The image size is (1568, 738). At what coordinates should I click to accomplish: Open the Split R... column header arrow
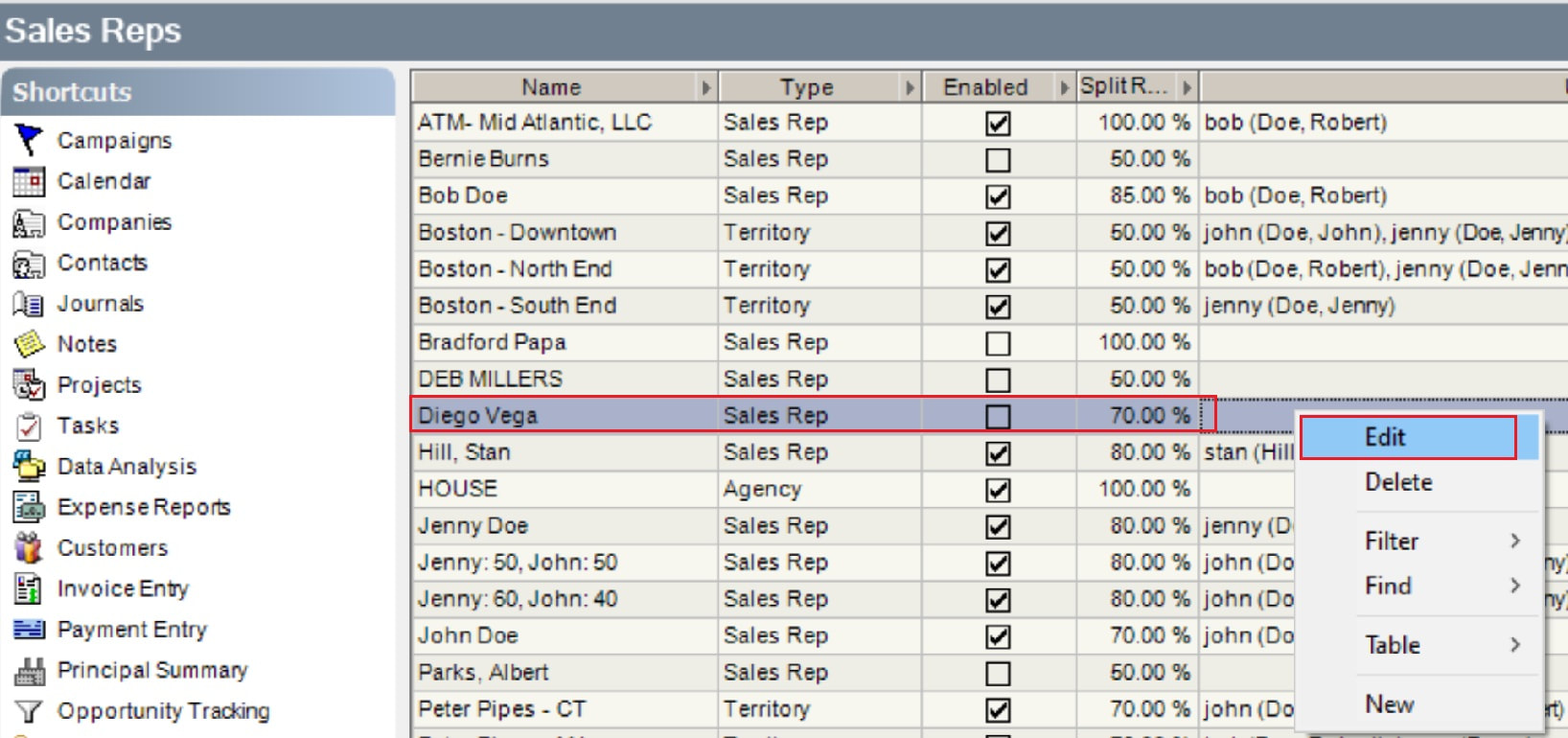1188,88
